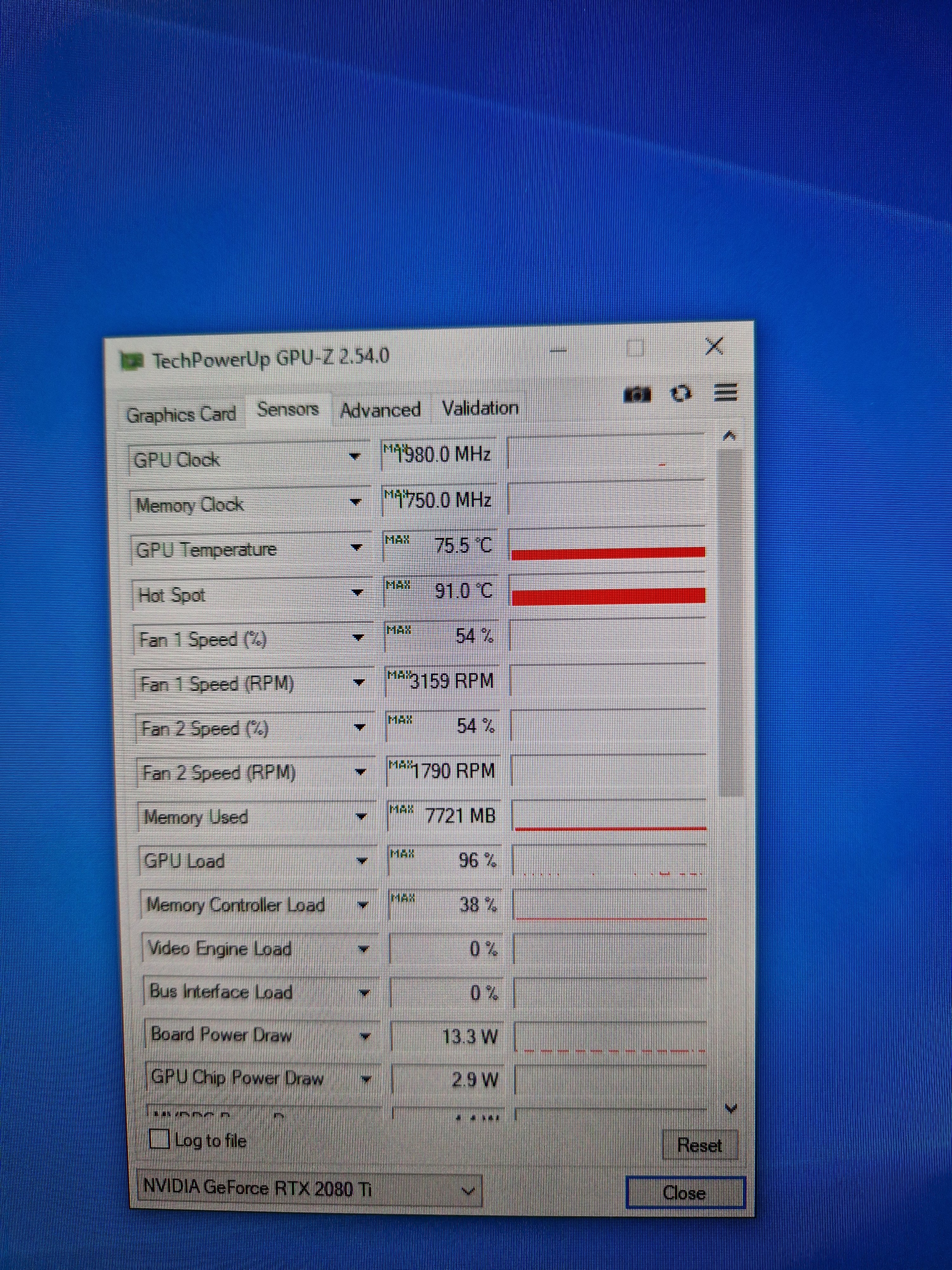Open the Hot Spot sensor dropdown
Screen dimensions: 952x1270
(x=358, y=592)
